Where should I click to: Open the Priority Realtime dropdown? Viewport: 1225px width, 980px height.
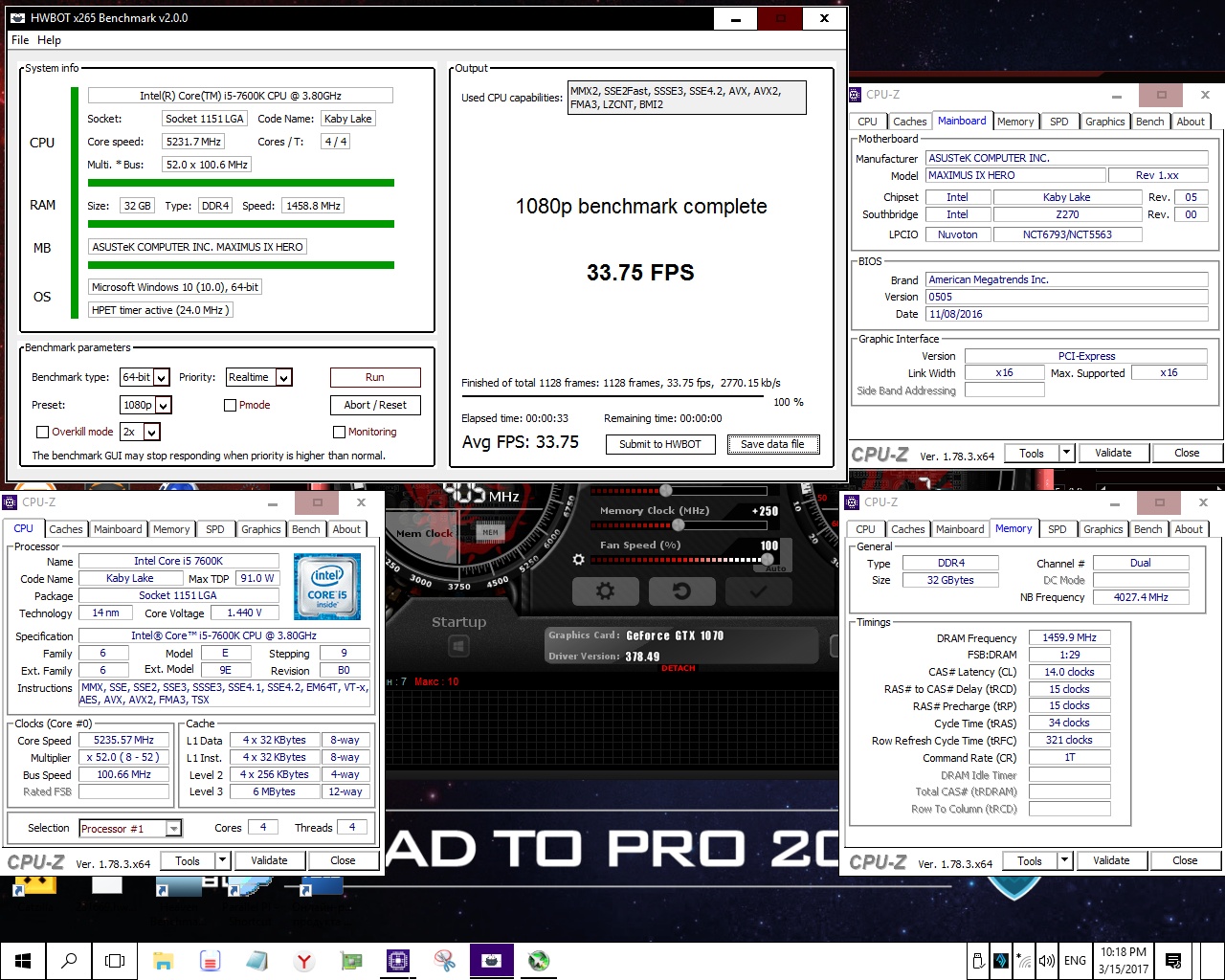pos(259,378)
